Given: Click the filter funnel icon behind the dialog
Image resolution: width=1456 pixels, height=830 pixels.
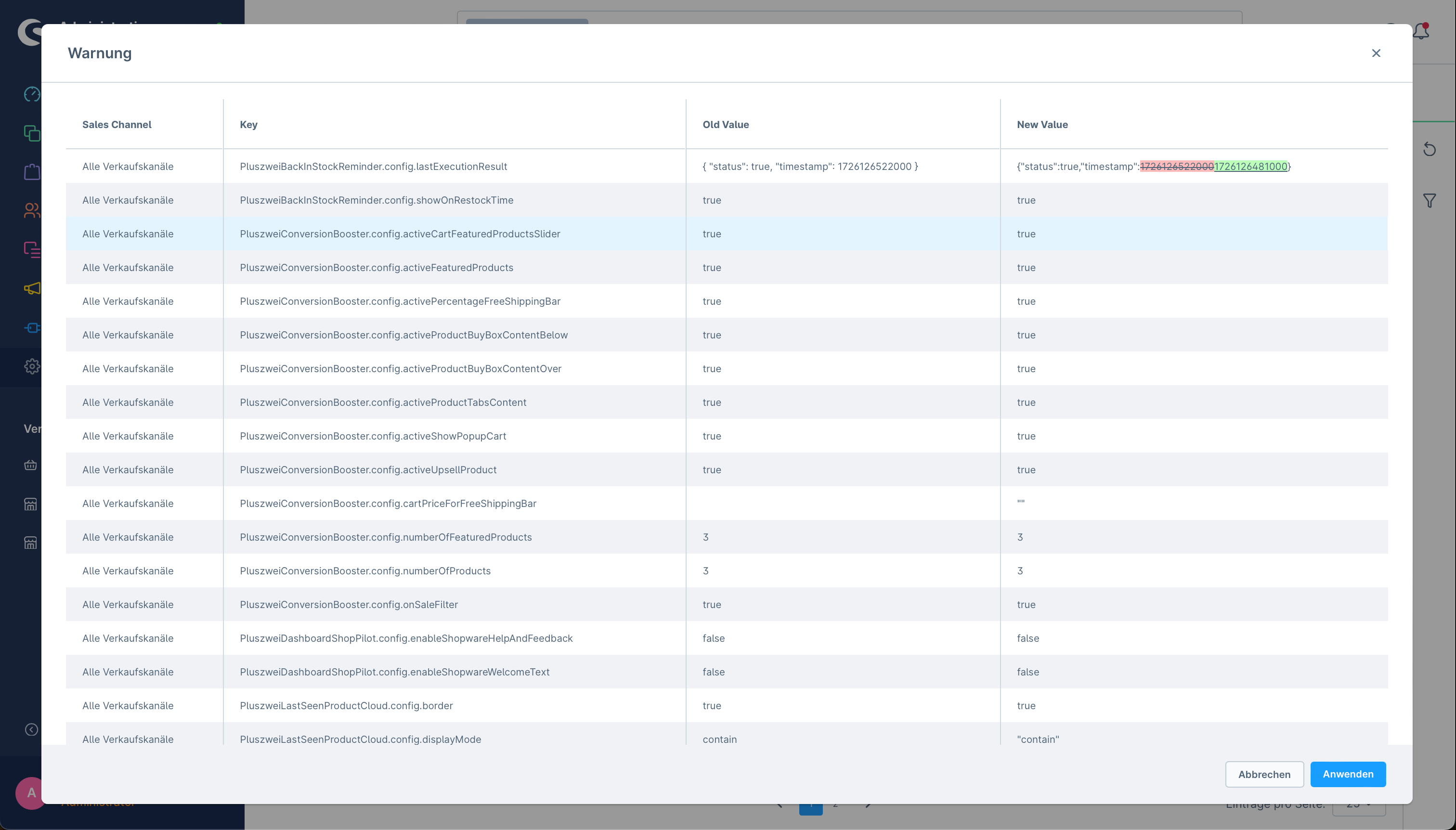Looking at the screenshot, I should coord(1429,201).
